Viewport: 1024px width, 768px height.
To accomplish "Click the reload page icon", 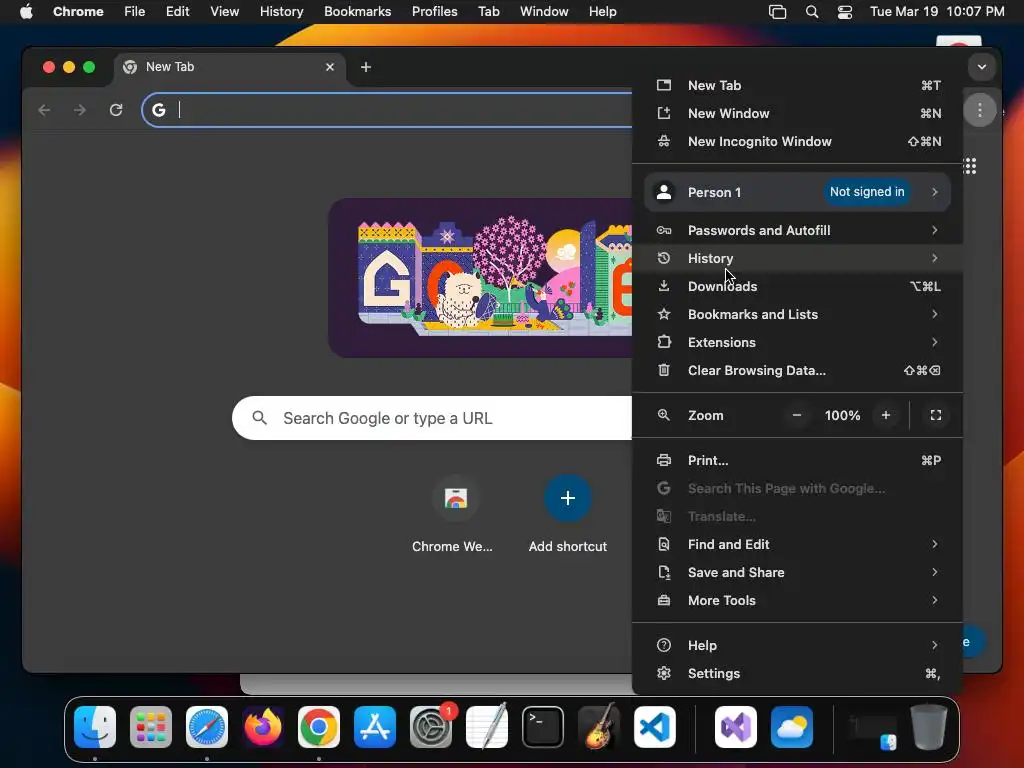I will (116, 110).
